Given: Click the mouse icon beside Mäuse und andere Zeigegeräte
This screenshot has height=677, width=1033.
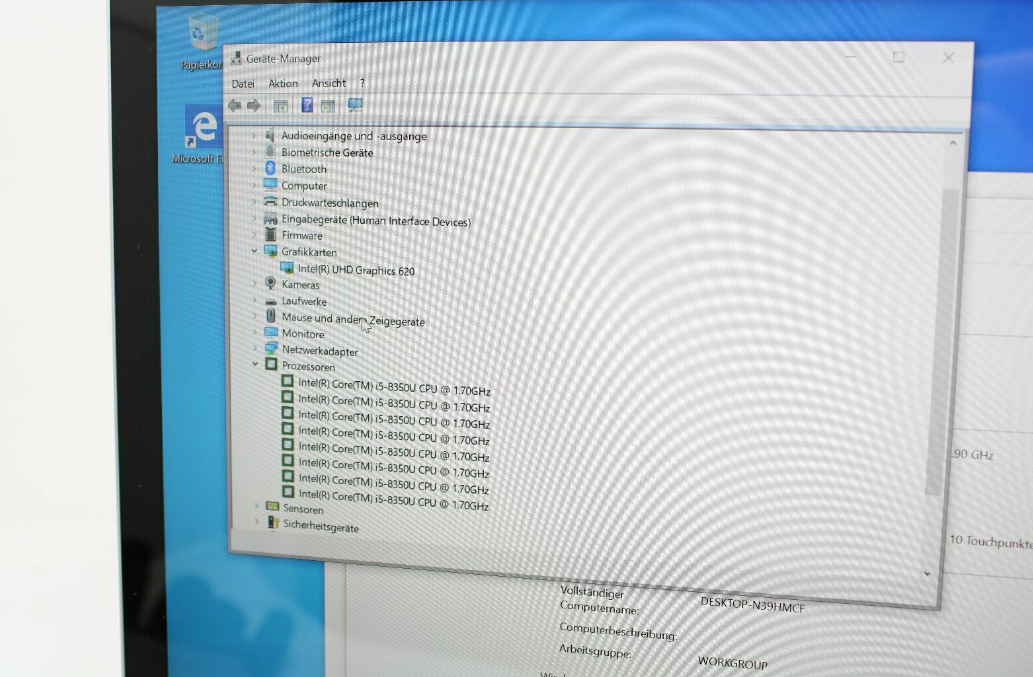Looking at the screenshot, I should click(x=271, y=316).
